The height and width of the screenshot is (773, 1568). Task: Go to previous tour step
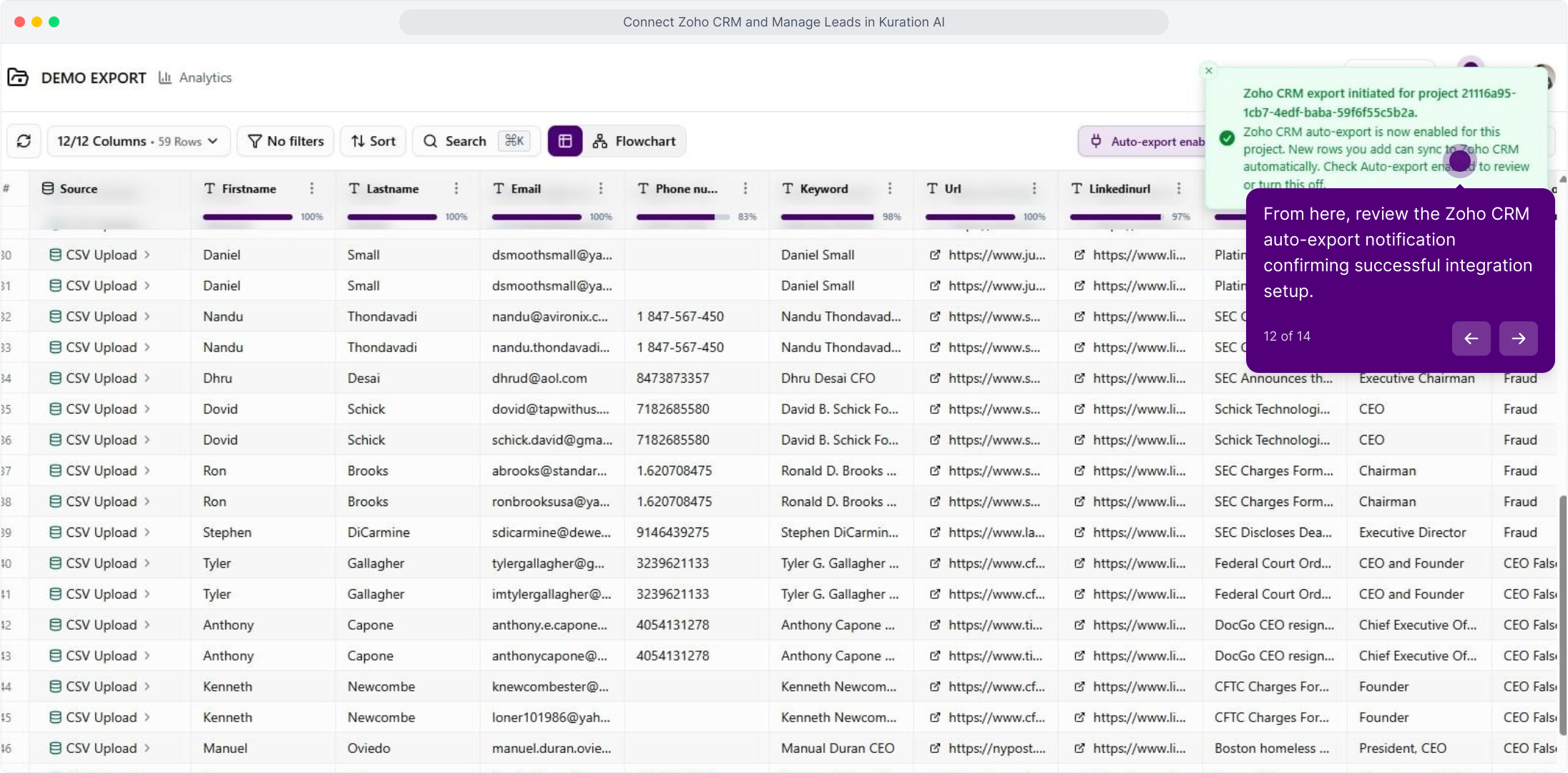coord(1471,338)
